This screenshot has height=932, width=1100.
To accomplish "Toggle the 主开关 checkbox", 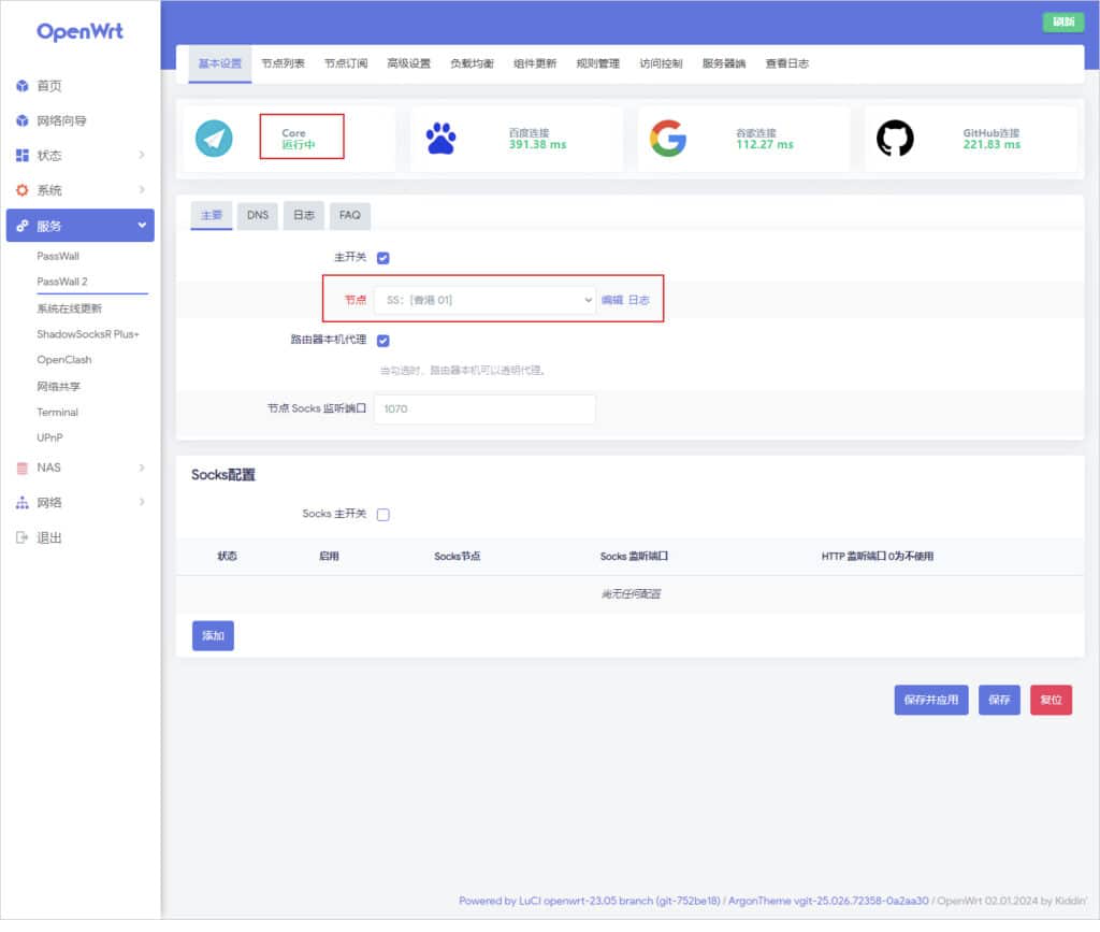I will (x=383, y=258).
